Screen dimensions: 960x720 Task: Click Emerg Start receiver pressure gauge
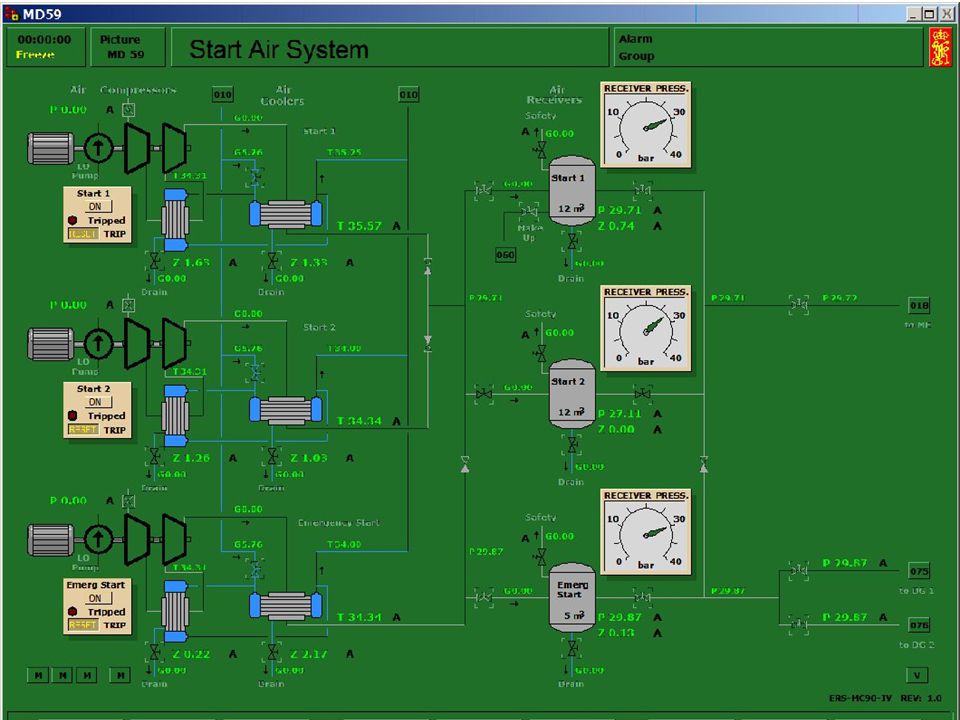click(x=646, y=531)
